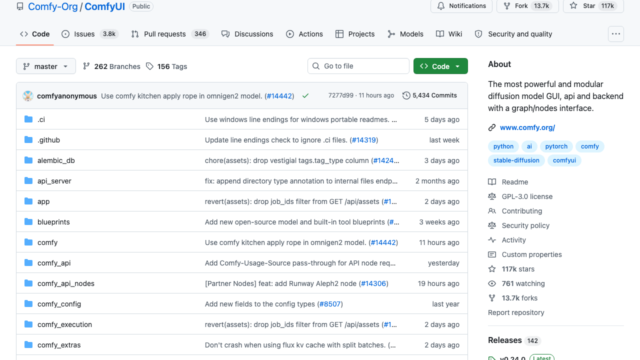The image size is (640, 360).
Task: Open the Notifications button
Action: click(x=461, y=6)
